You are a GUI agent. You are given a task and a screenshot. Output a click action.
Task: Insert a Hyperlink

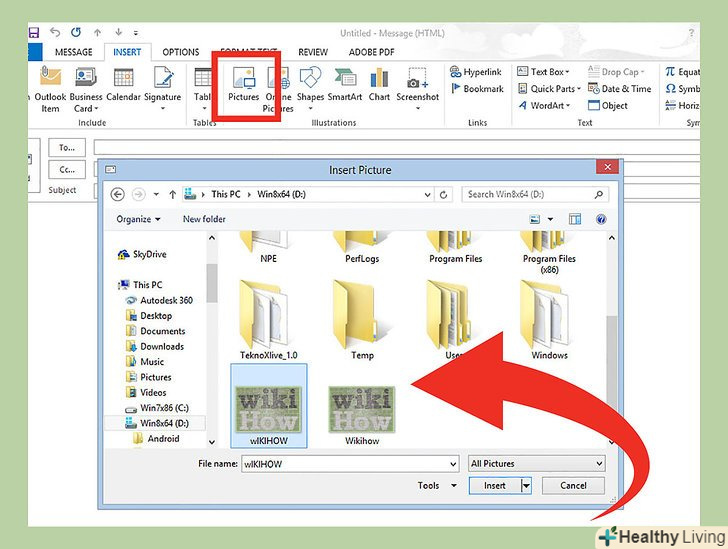476,72
